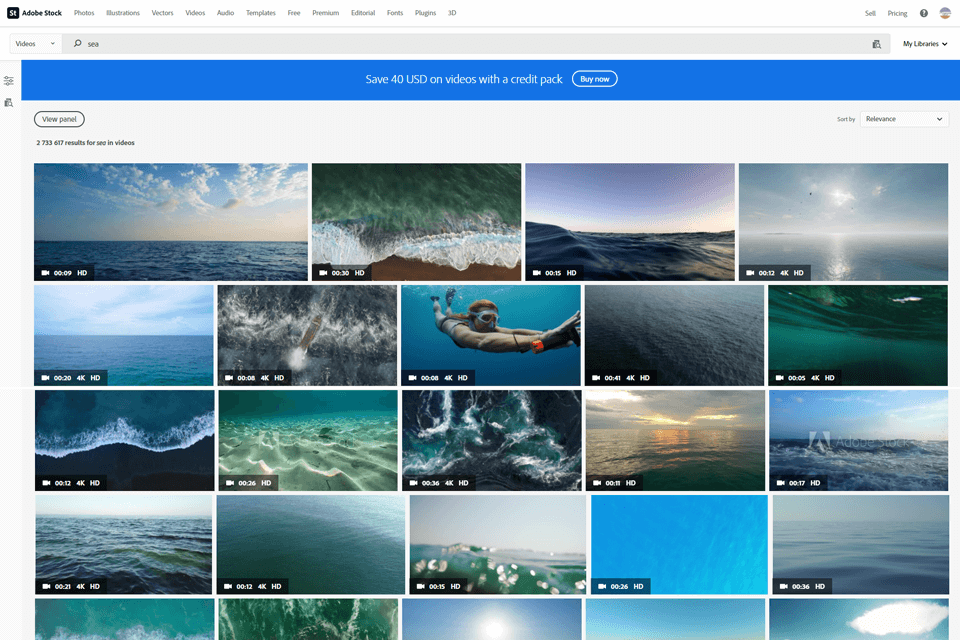
Task: Open the Free menu item
Action: [x=294, y=13]
